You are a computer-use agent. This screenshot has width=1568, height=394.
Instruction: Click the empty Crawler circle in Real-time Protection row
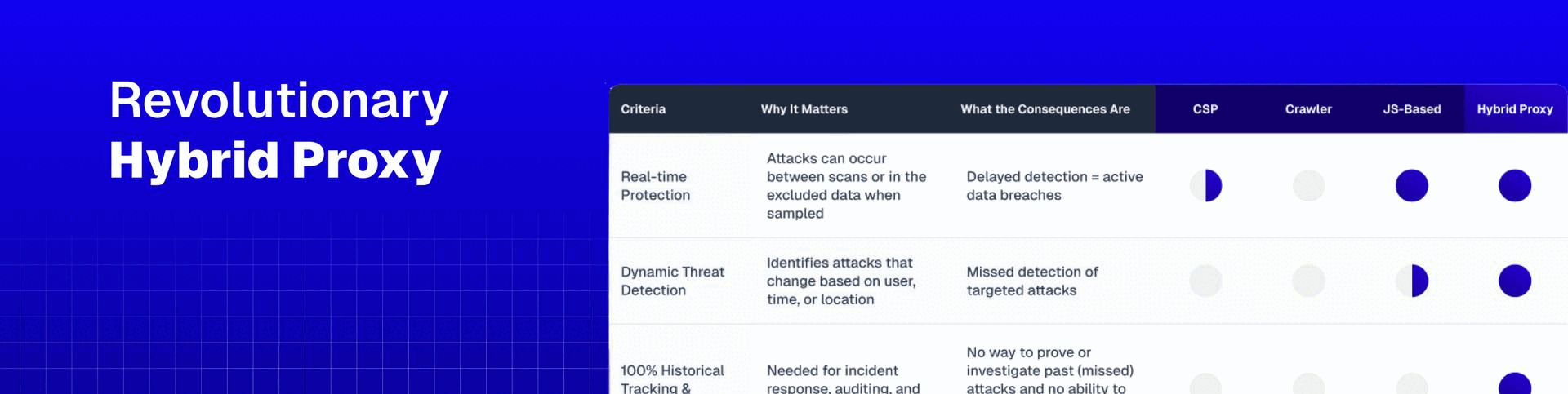[1308, 186]
